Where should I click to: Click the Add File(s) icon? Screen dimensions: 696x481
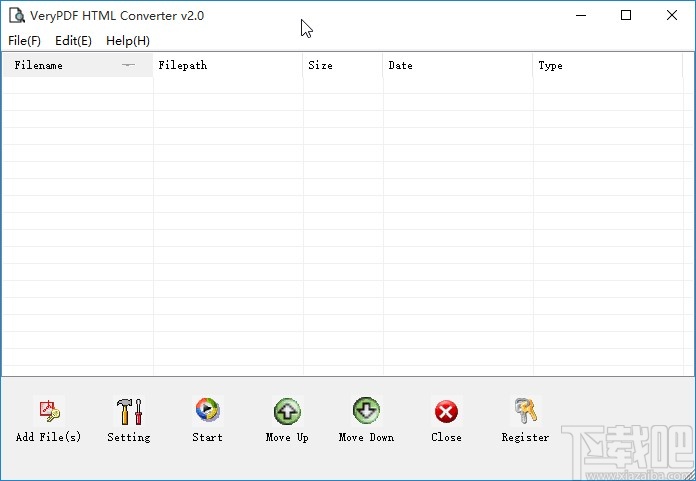49,411
